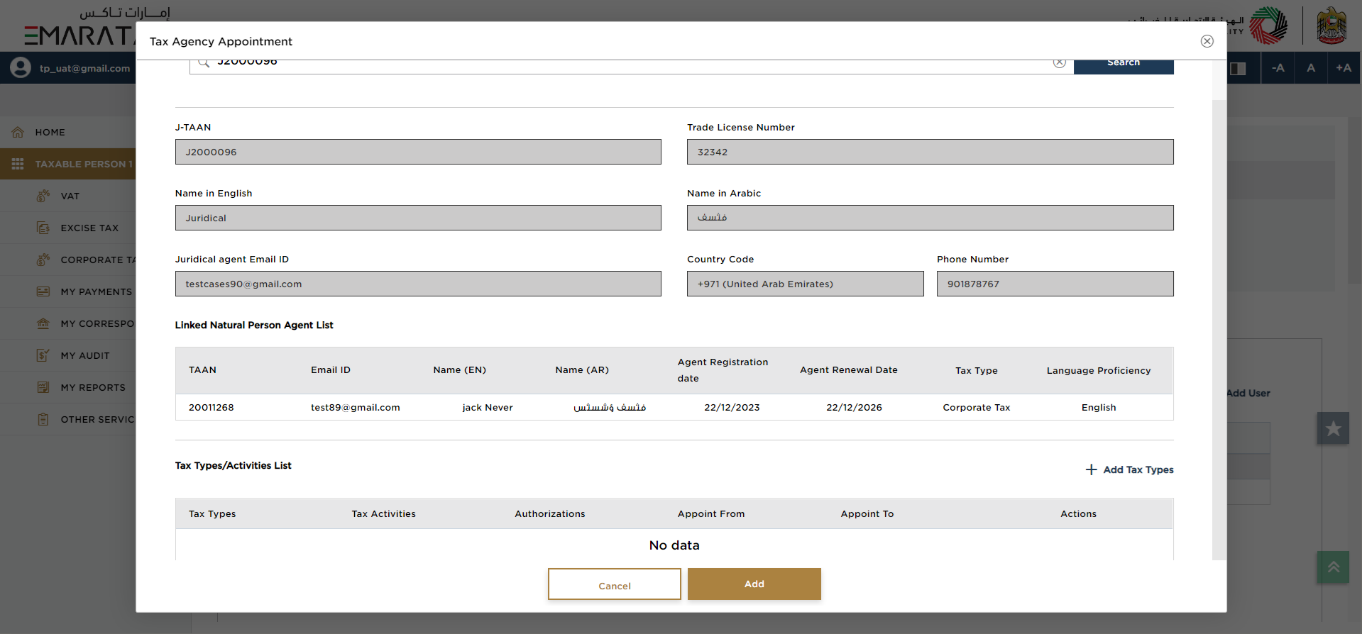Open EXCISE TAX in the sidebar
Viewport: 1362px width, 634px height.
89,228
